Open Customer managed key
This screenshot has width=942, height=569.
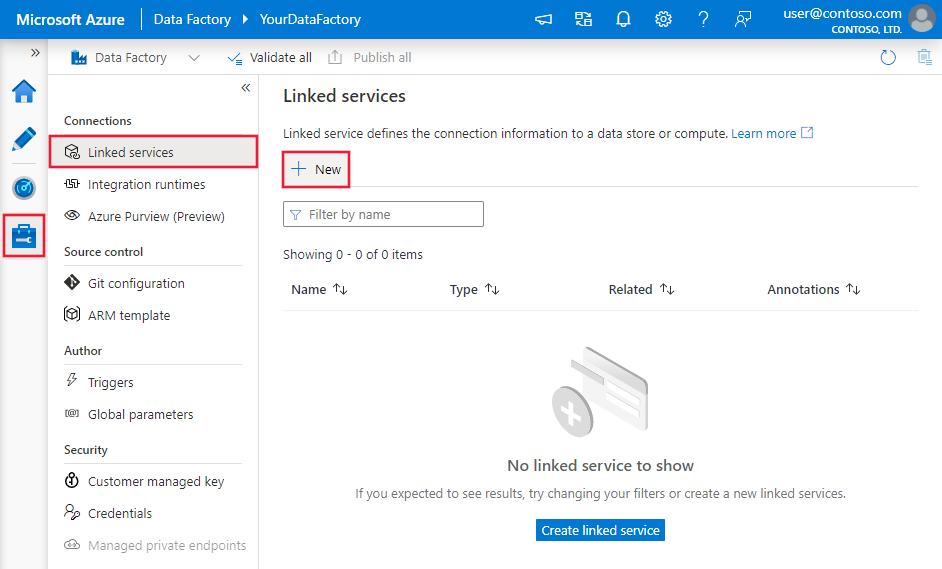(156, 481)
